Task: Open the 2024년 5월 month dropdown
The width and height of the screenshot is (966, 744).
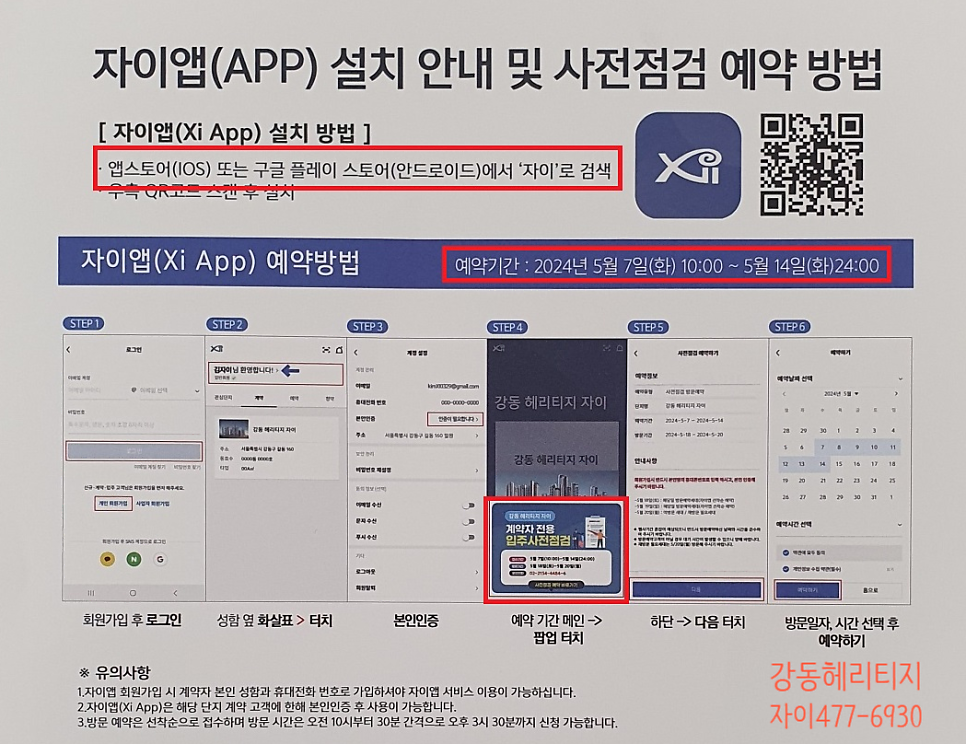Action: coord(841,394)
